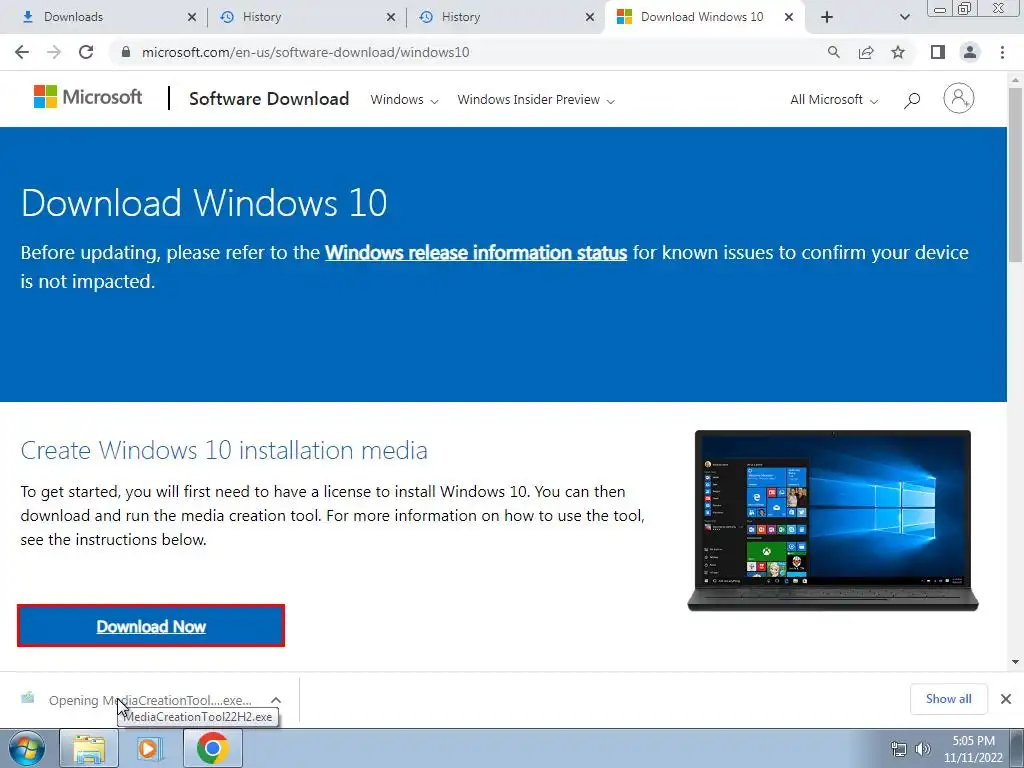The height and width of the screenshot is (768, 1024).
Task: Open the Microsoft site search
Action: coord(912,100)
